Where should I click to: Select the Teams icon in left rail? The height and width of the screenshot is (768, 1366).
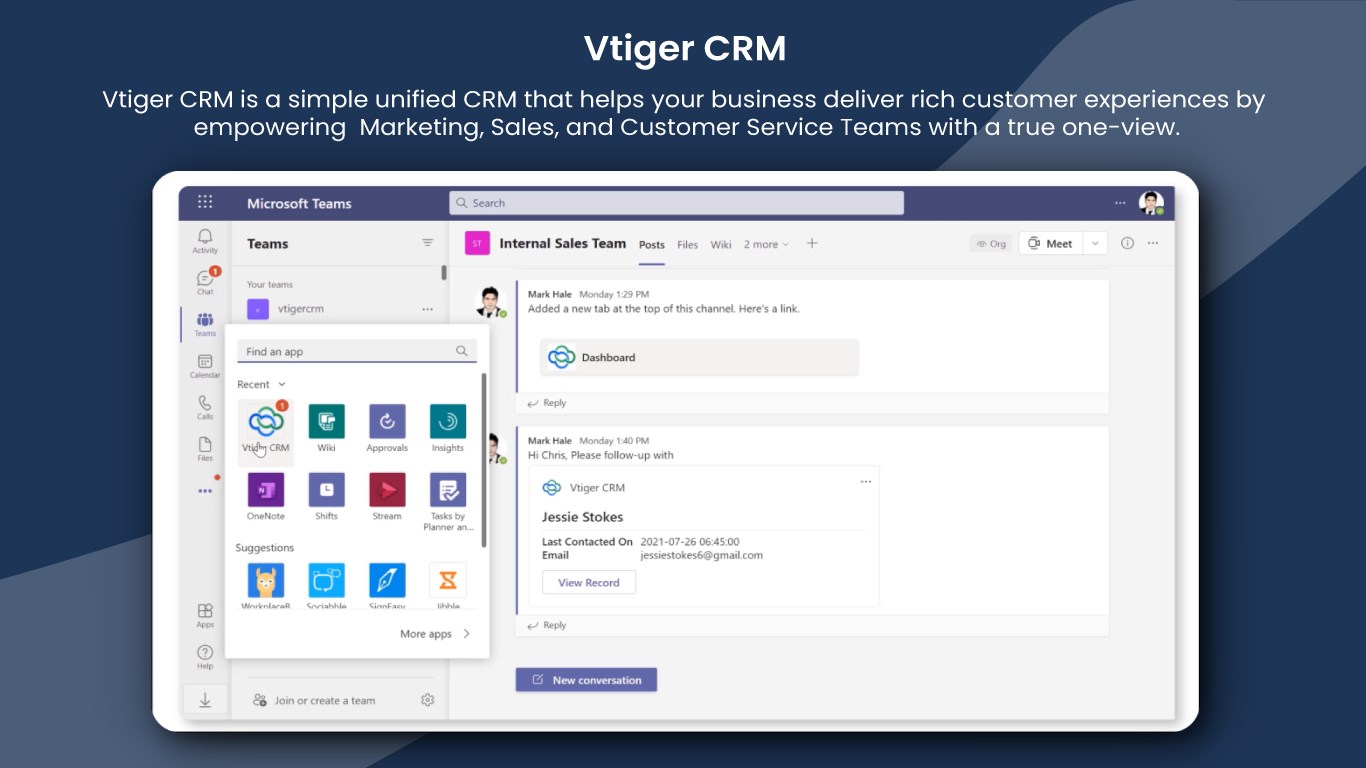point(205,324)
